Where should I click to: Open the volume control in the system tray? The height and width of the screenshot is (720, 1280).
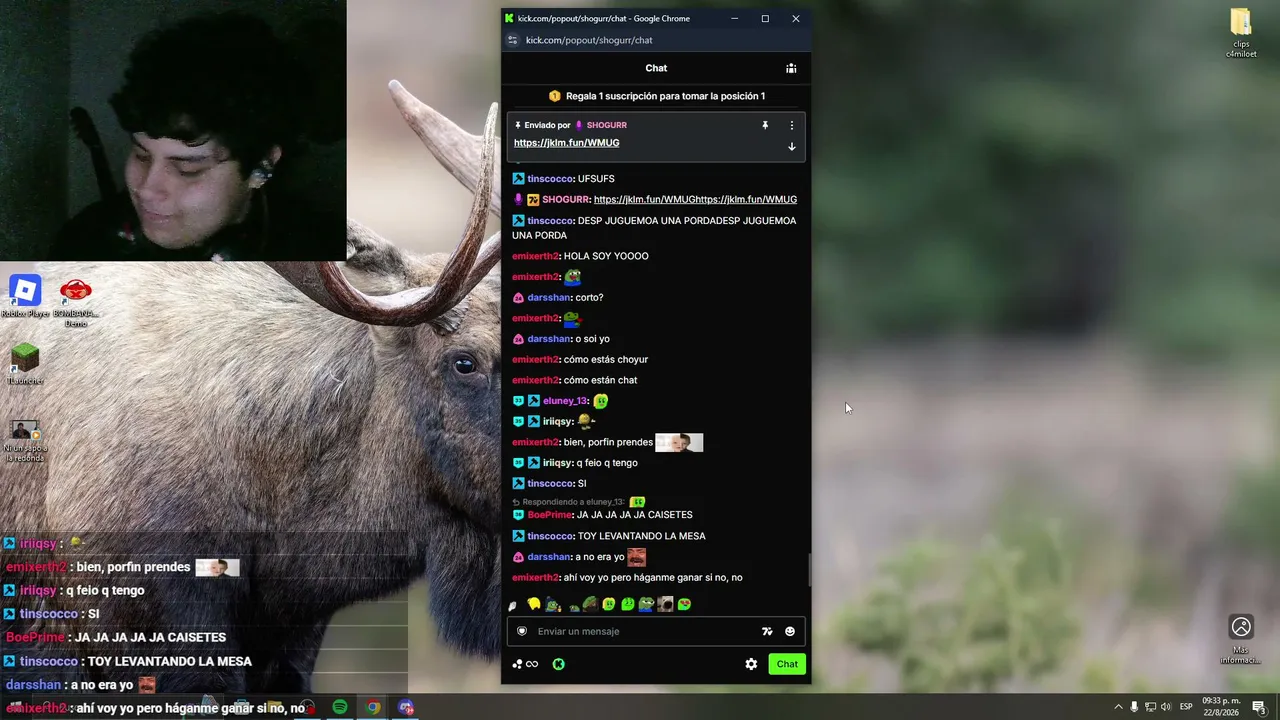[1166, 707]
